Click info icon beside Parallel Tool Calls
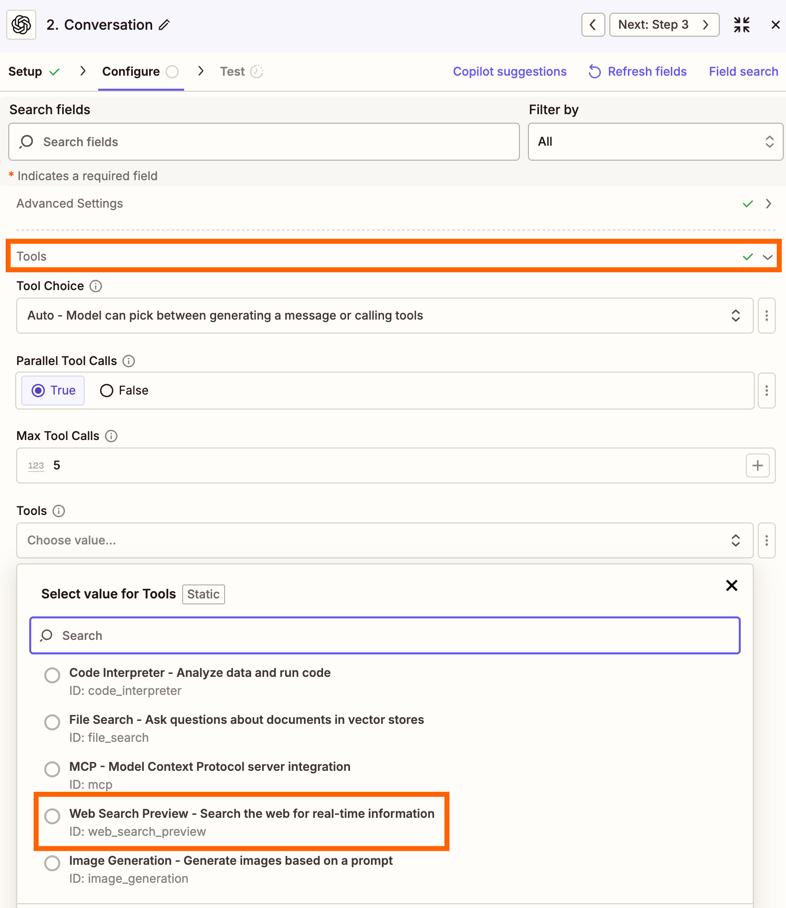This screenshot has height=908, width=786. (x=129, y=361)
